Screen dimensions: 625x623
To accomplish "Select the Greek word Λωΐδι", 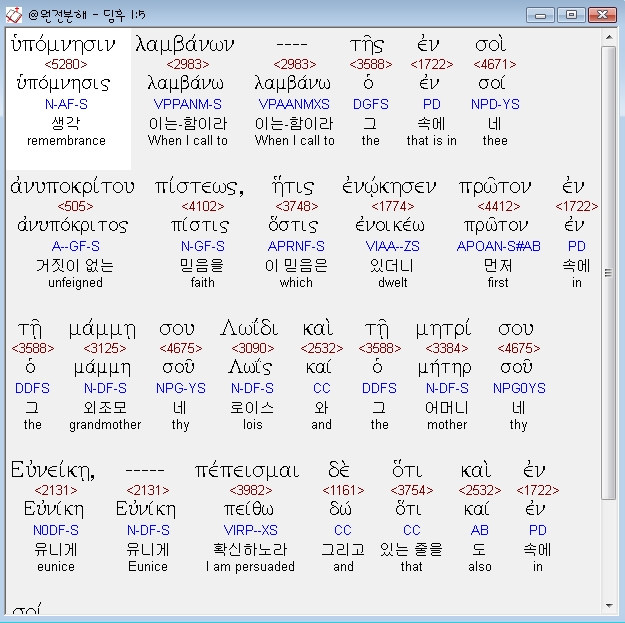I will coord(250,329).
